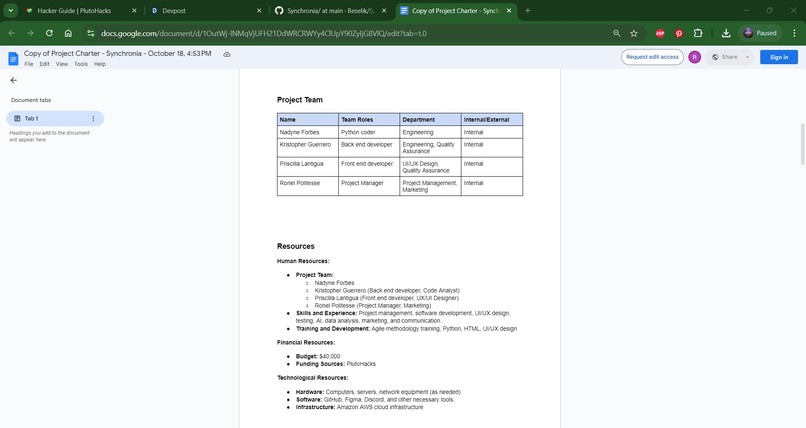
Task: Click Request edit access button
Action: point(652,57)
